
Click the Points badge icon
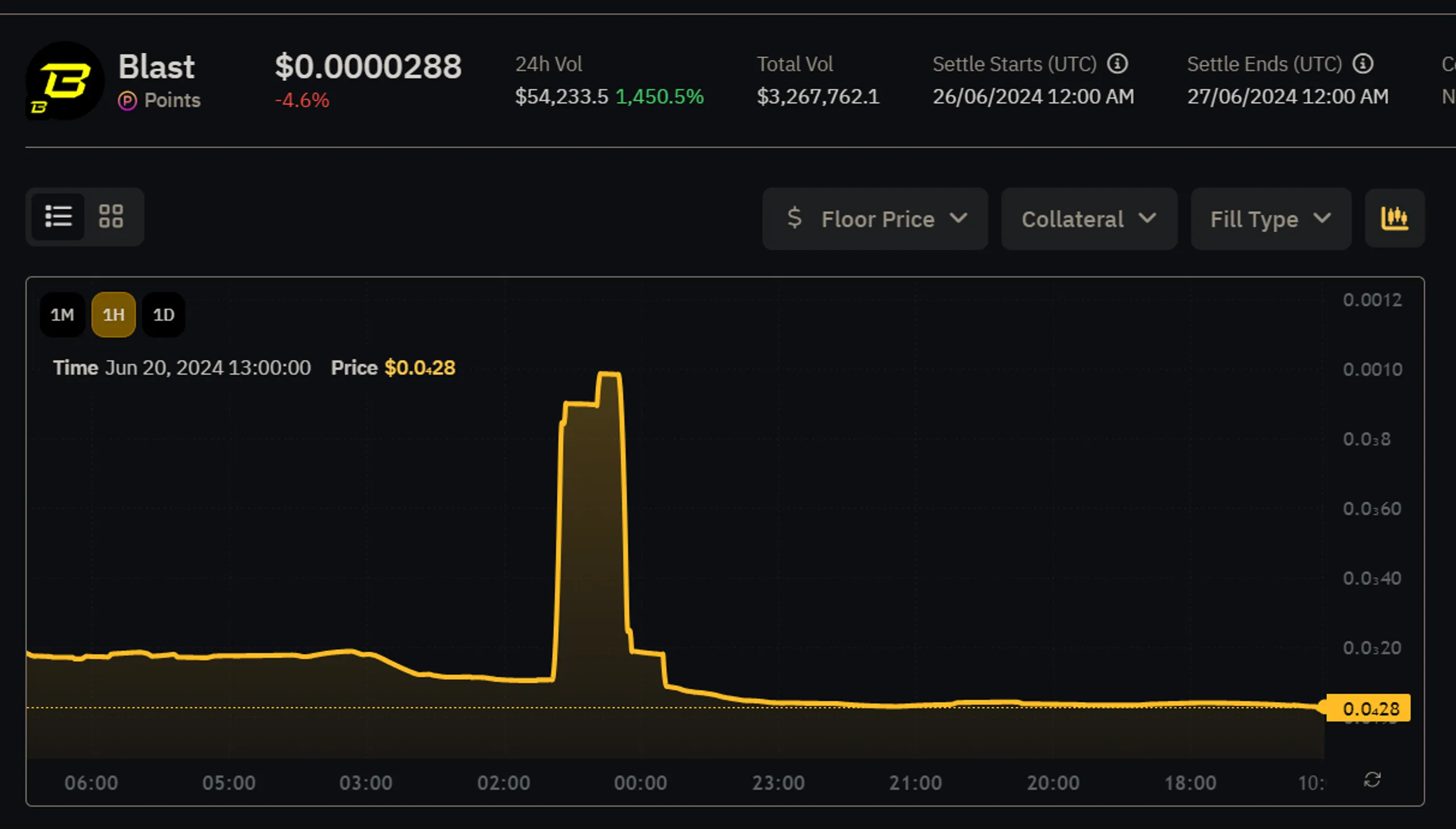click(127, 100)
